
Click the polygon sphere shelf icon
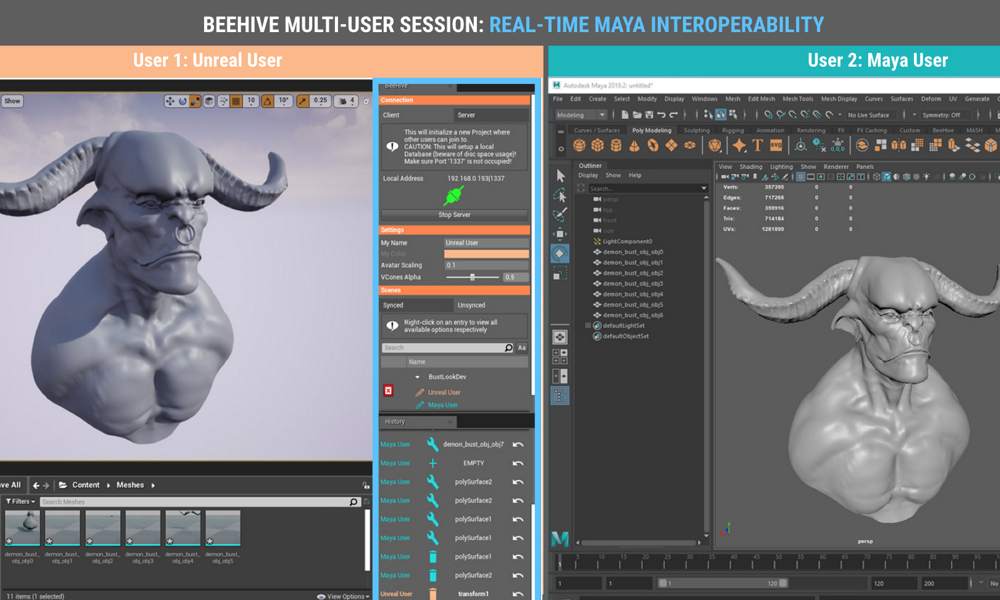(x=581, y=146)
